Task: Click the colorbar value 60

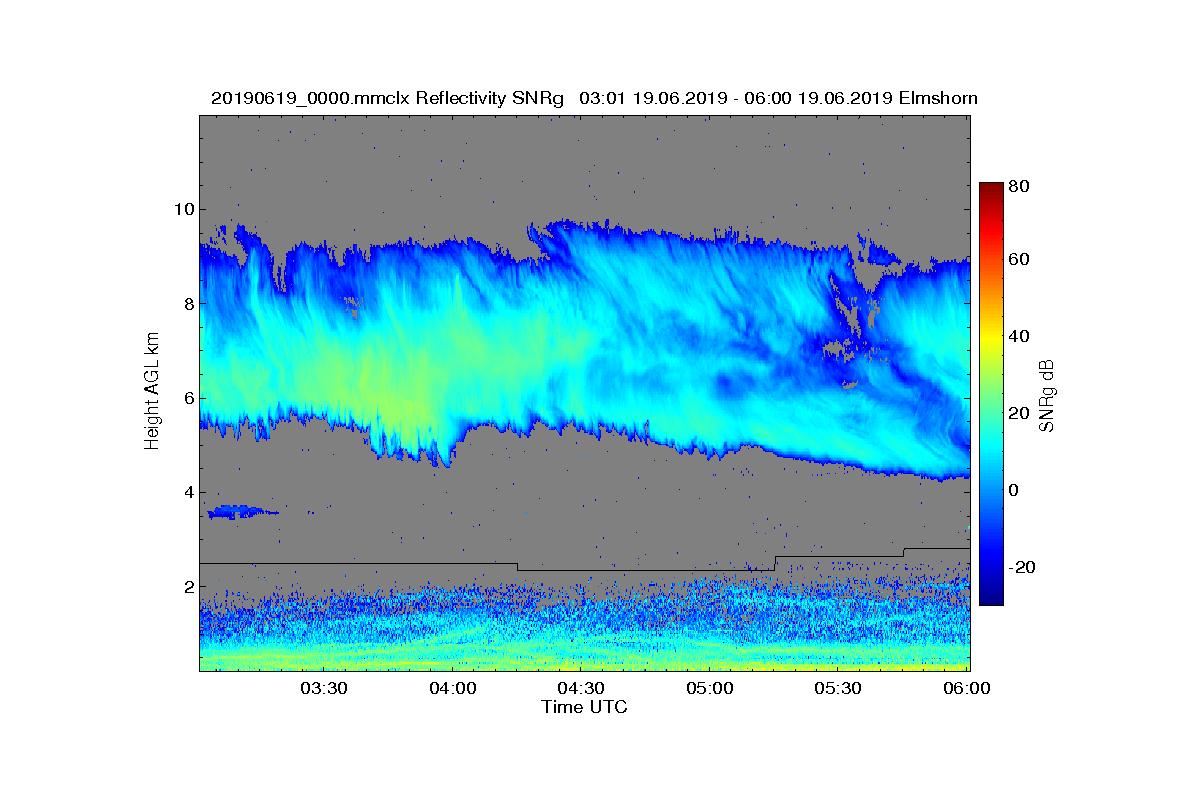Action: click(1020, 260)
